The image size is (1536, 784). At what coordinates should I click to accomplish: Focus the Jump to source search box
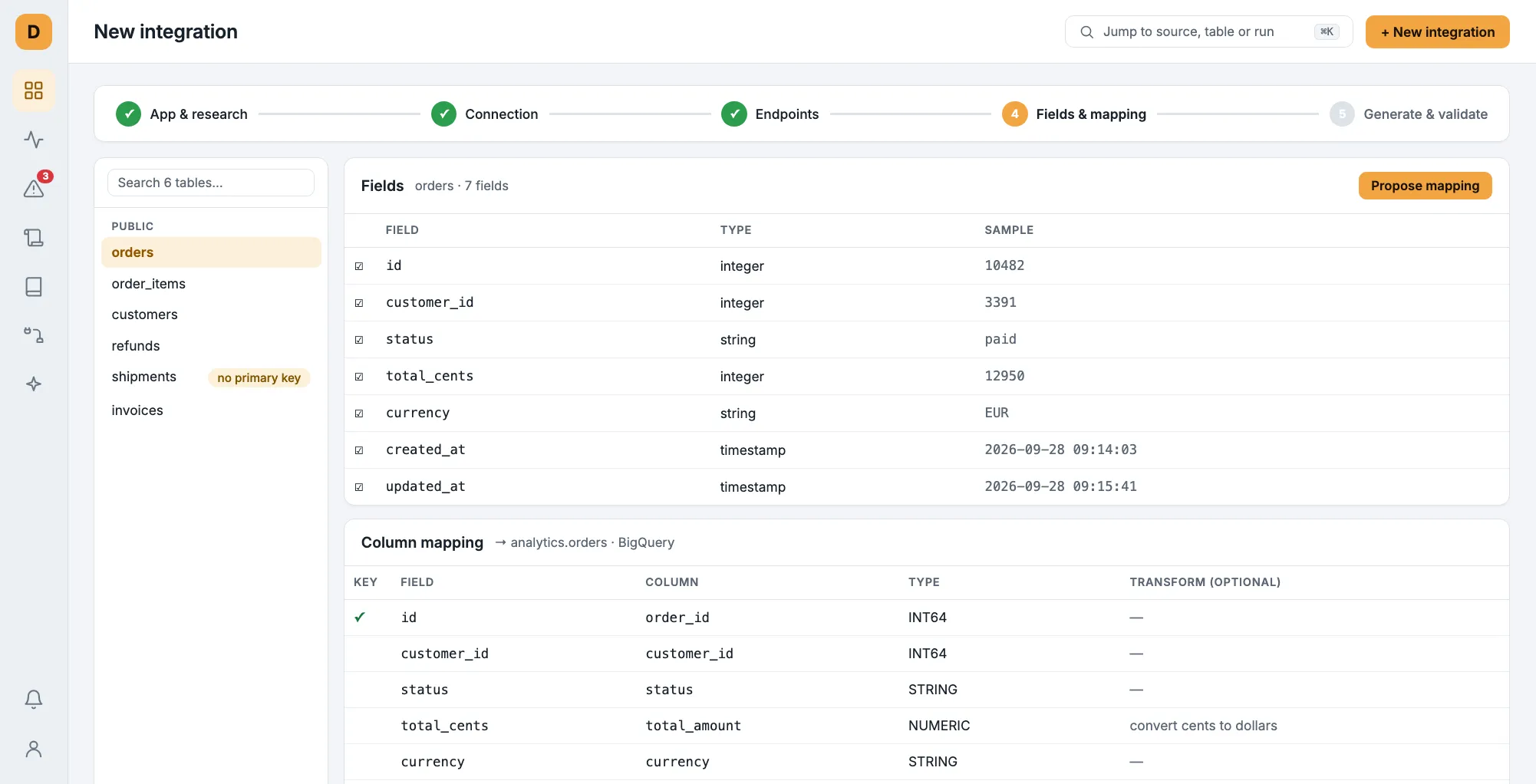(1208, 32)
